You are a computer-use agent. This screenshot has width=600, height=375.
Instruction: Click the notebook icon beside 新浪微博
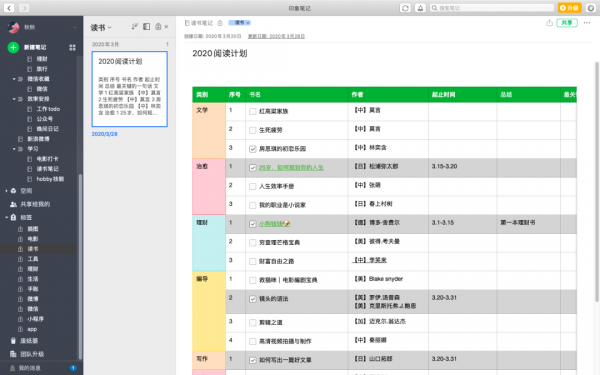(21, 139)
